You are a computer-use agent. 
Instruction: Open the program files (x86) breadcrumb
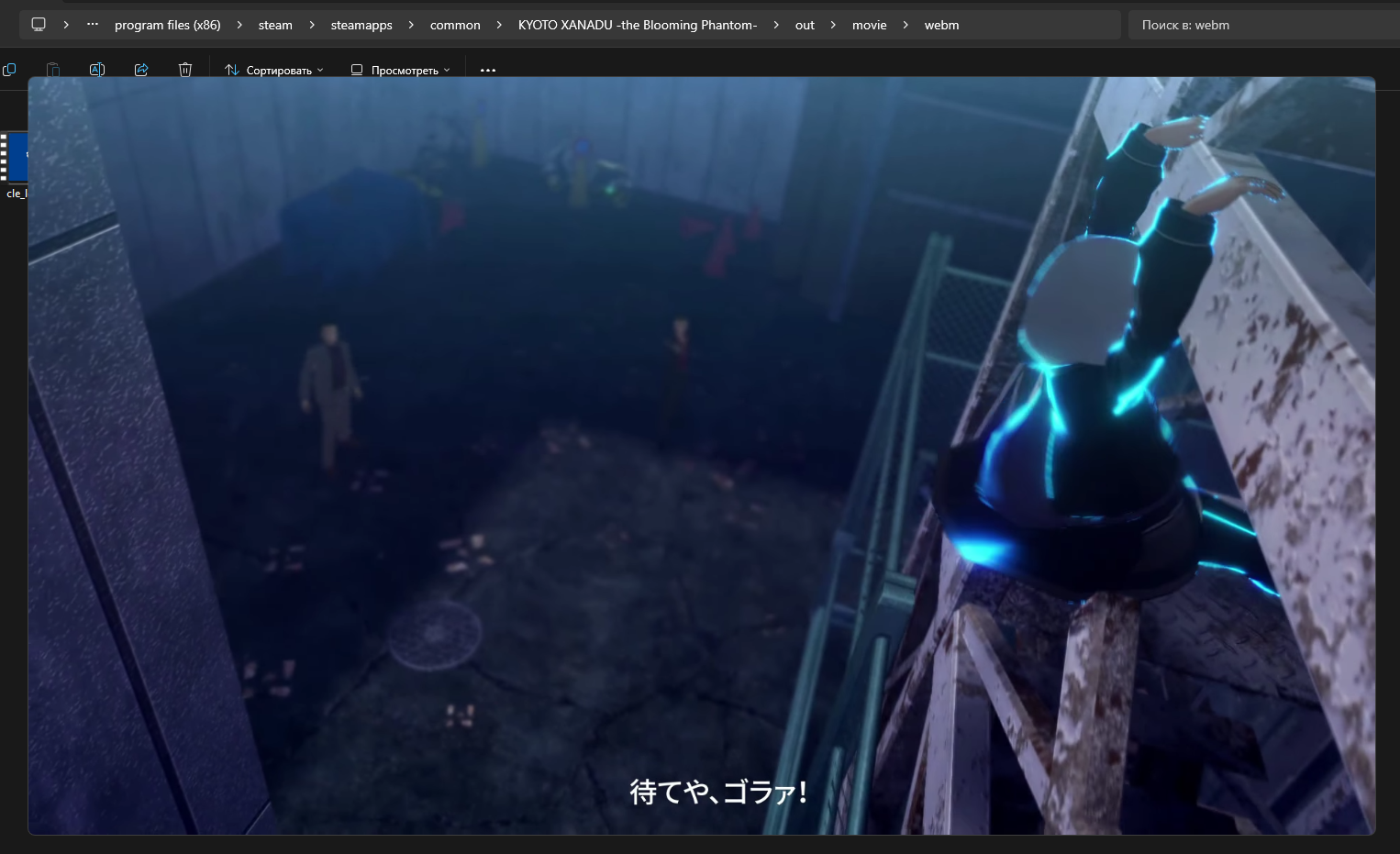tap(168, 25)
